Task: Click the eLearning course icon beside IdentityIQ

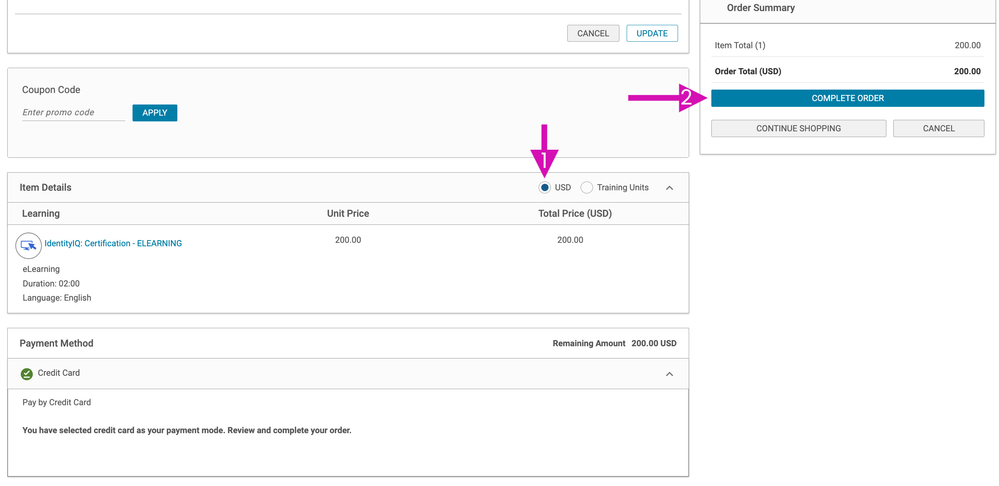Action: 28,244
